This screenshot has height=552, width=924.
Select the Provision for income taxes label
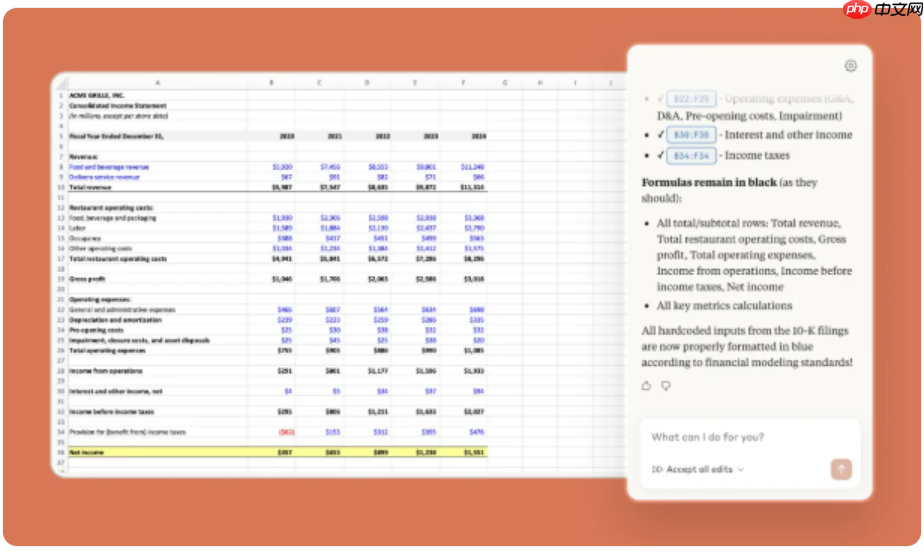click(x=127, y=432)
